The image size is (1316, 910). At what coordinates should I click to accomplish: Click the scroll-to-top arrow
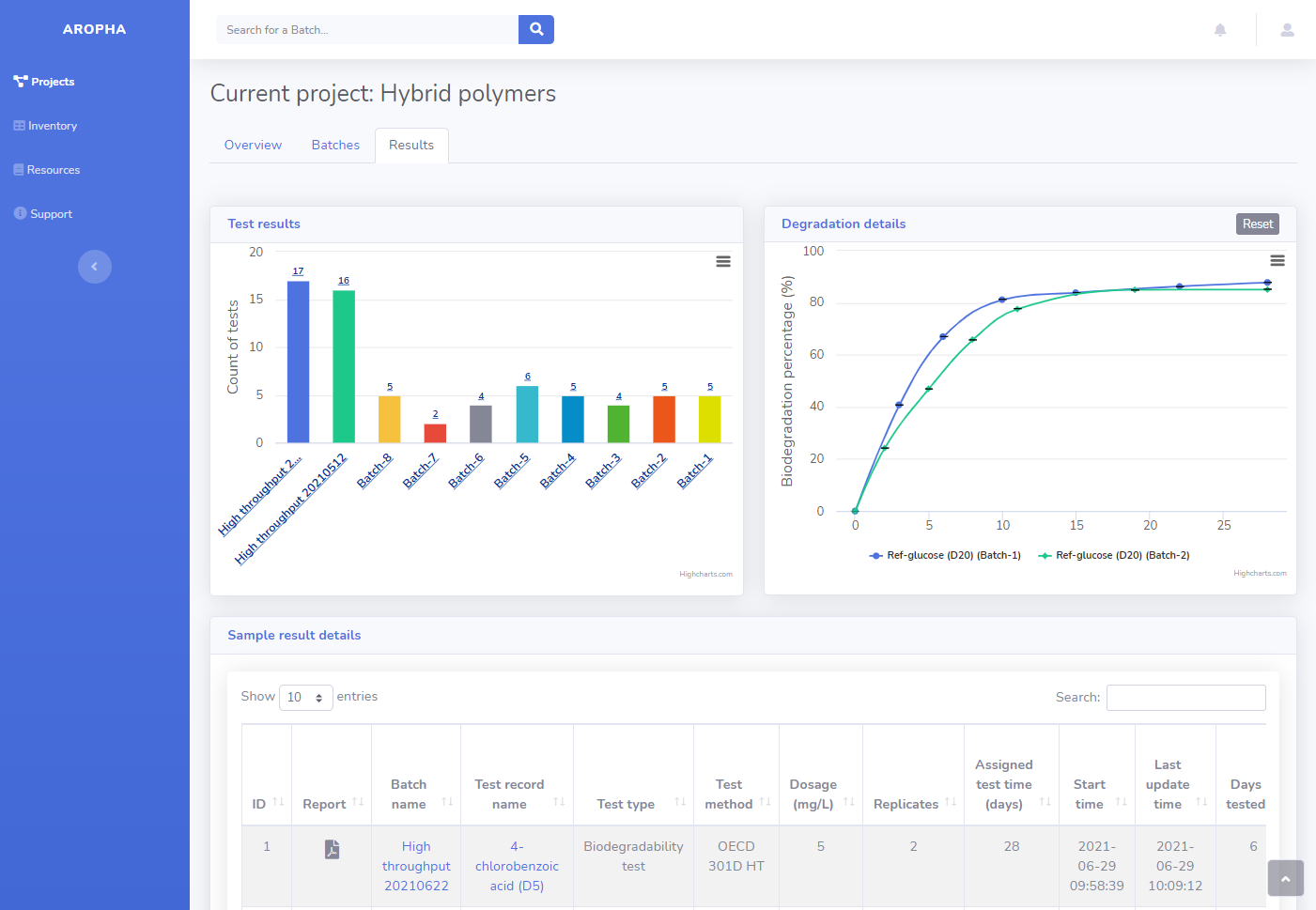point(1285,878)
